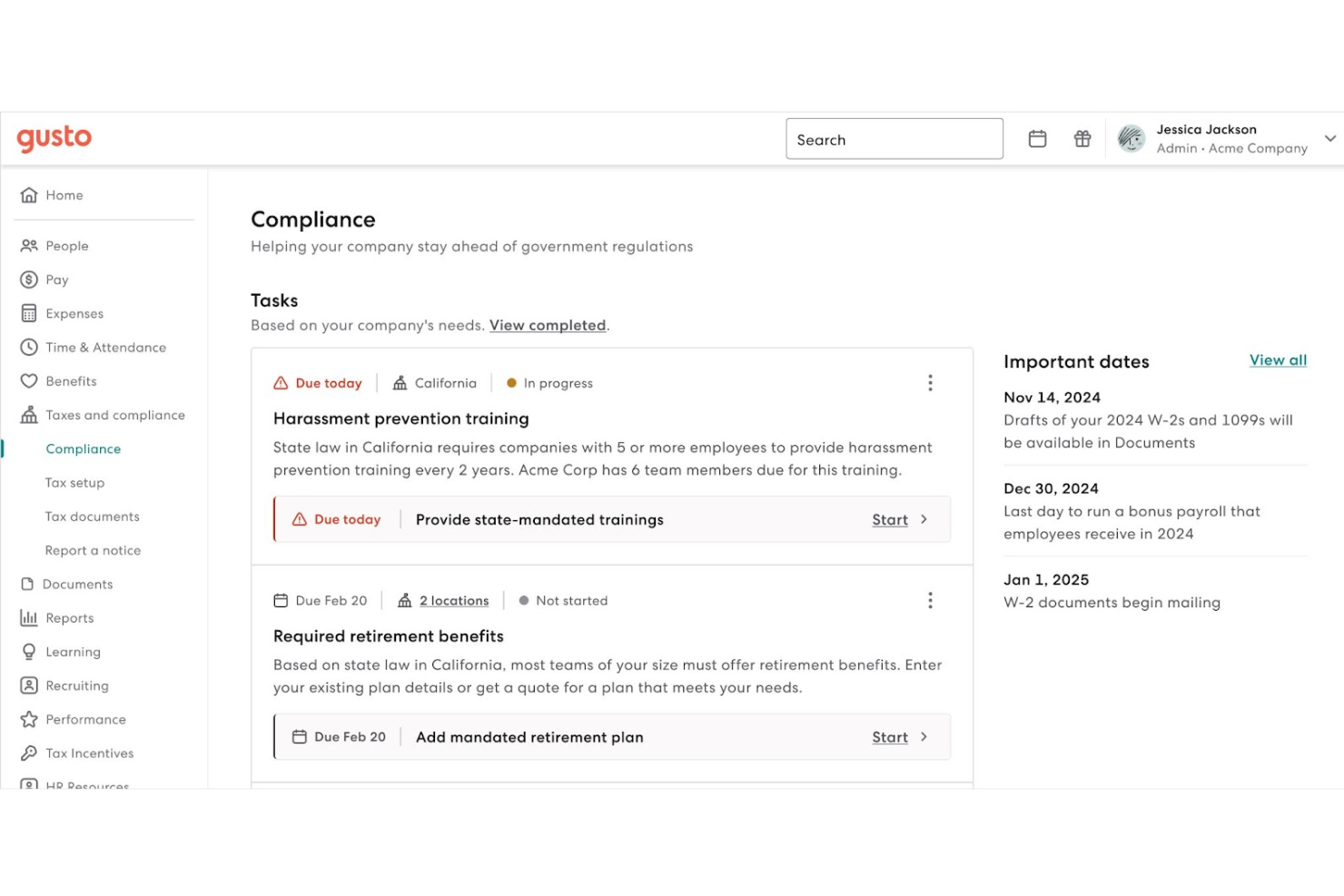This screenshot has width=1344, height=896.
Task: Open Report a notice menu item
Action: (x=93, y=550)
